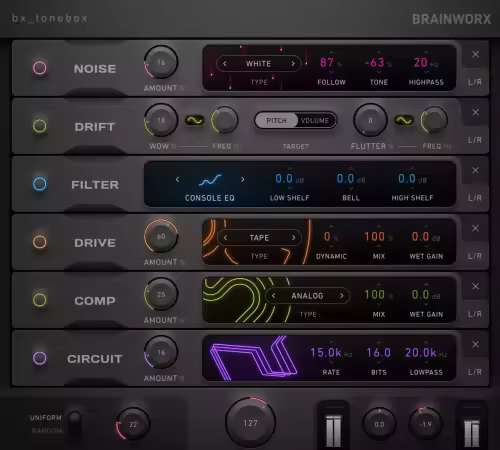Click the Flutter sine waveform icon

[x=404, y=120]
